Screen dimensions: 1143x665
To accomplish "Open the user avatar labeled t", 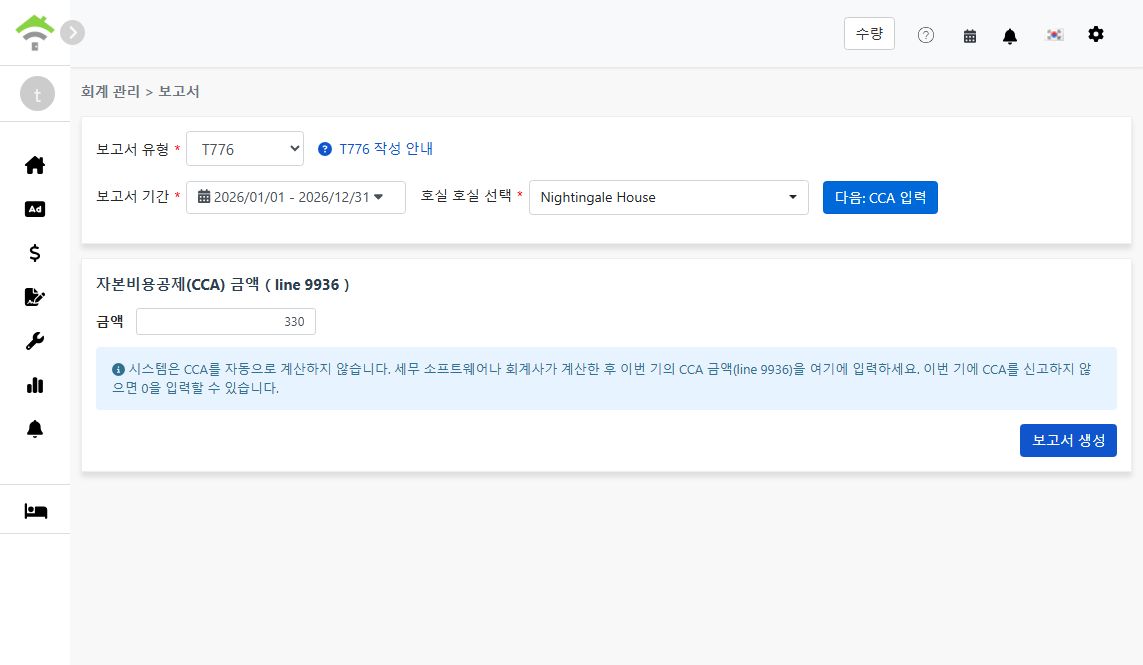I will [37, 94].
